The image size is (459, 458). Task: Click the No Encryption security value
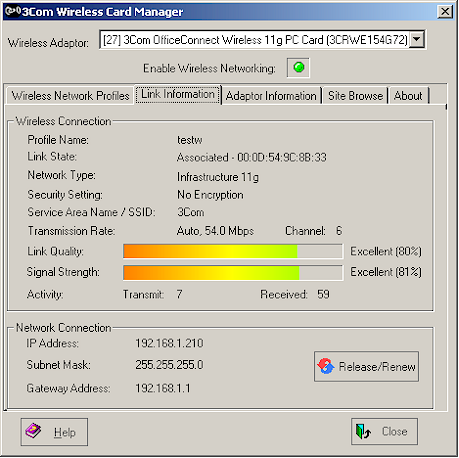210,195
